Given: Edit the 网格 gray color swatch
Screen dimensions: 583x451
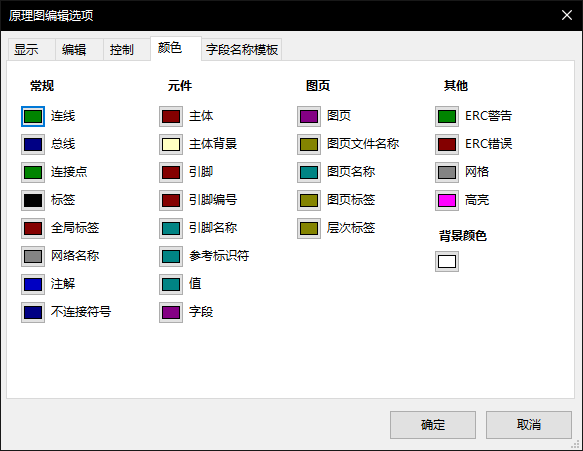Looking at the screenshot, I should pos(447,173).
